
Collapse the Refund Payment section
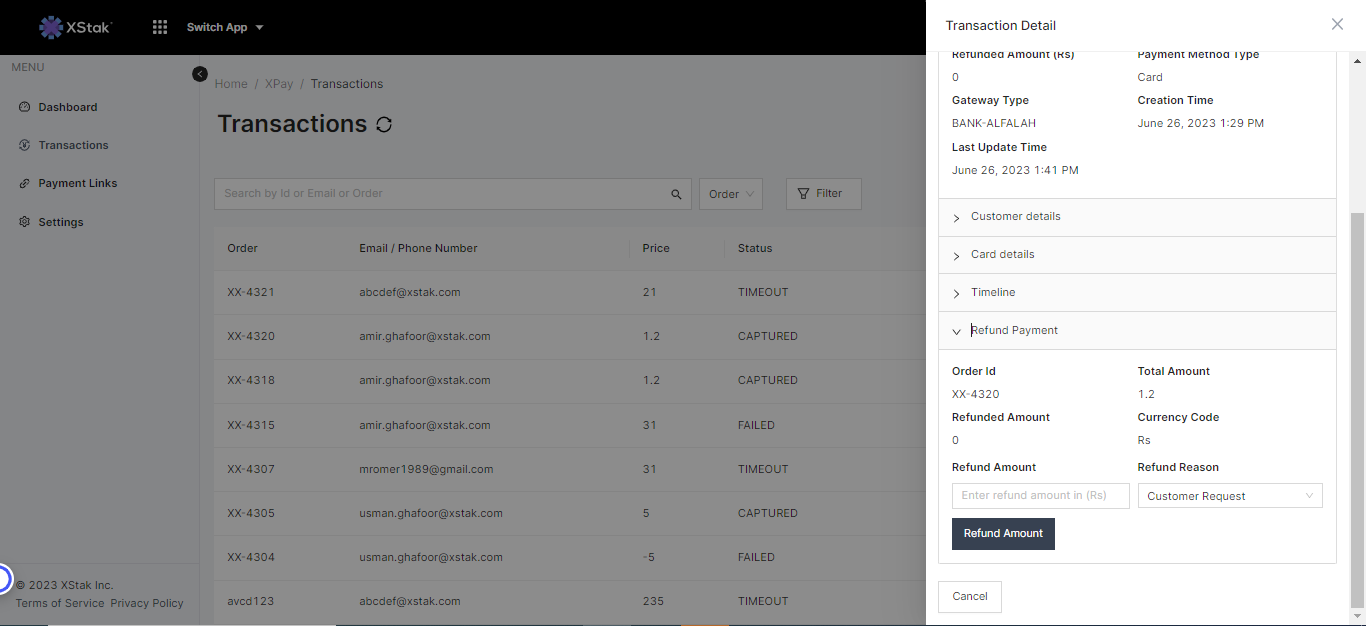pos(1013,331)
